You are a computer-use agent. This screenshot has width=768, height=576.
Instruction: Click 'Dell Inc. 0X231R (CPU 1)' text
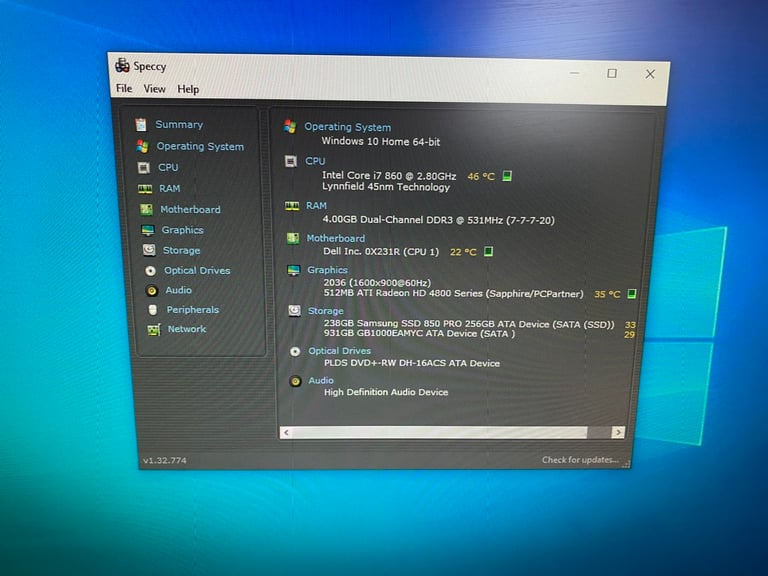coord(381,252)
